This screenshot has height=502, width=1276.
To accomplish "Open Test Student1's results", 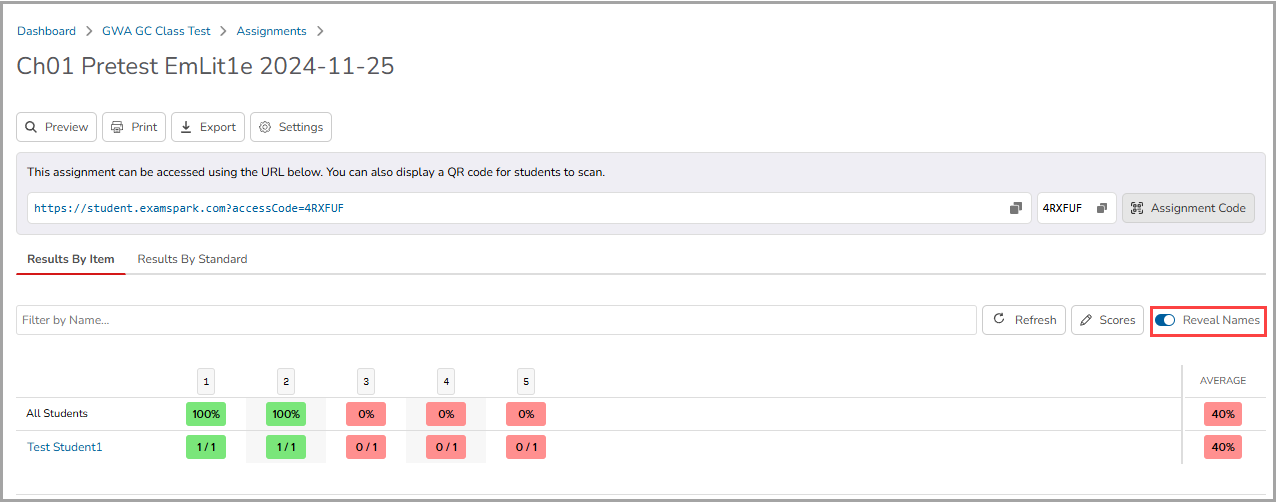I will (x=64, y=447).
